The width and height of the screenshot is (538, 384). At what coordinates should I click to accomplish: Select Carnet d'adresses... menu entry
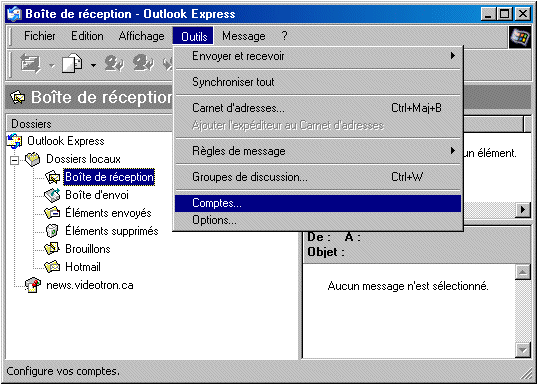point(318,108)
